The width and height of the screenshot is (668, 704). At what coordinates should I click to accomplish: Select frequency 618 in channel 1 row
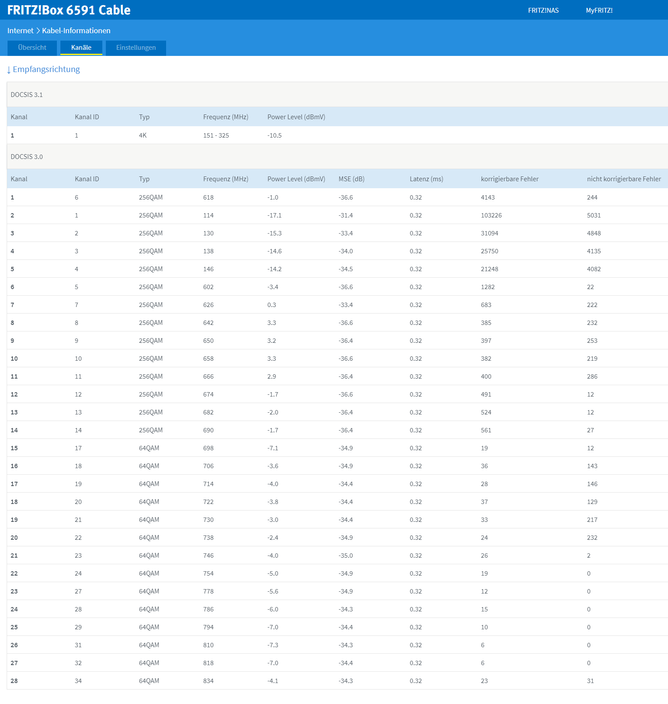tap(208, 197)
